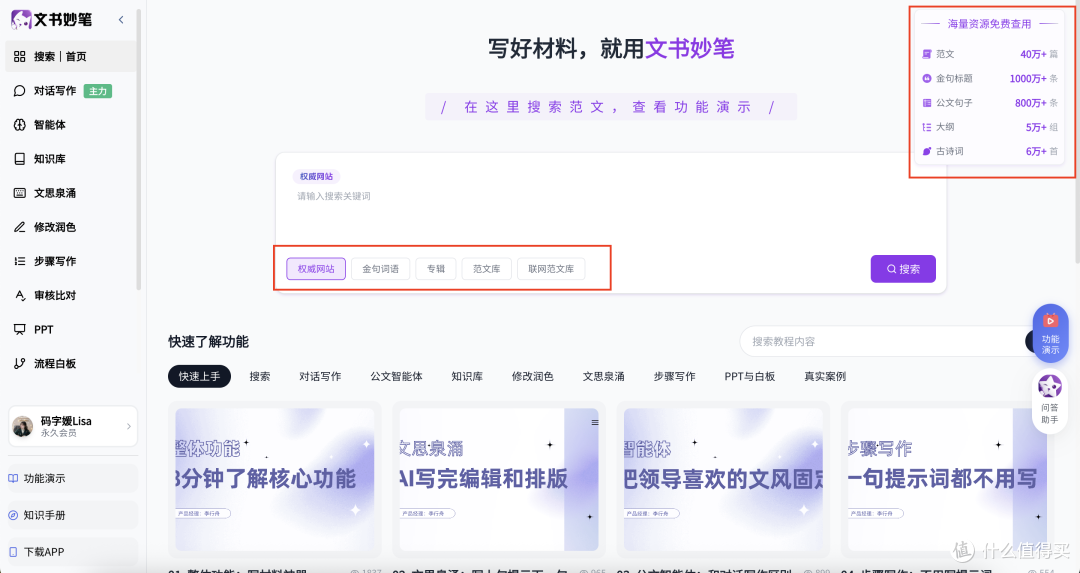This screenshot has width=1080, height=573.
Task: Open the 知识库 book icon
Action: 19,158
